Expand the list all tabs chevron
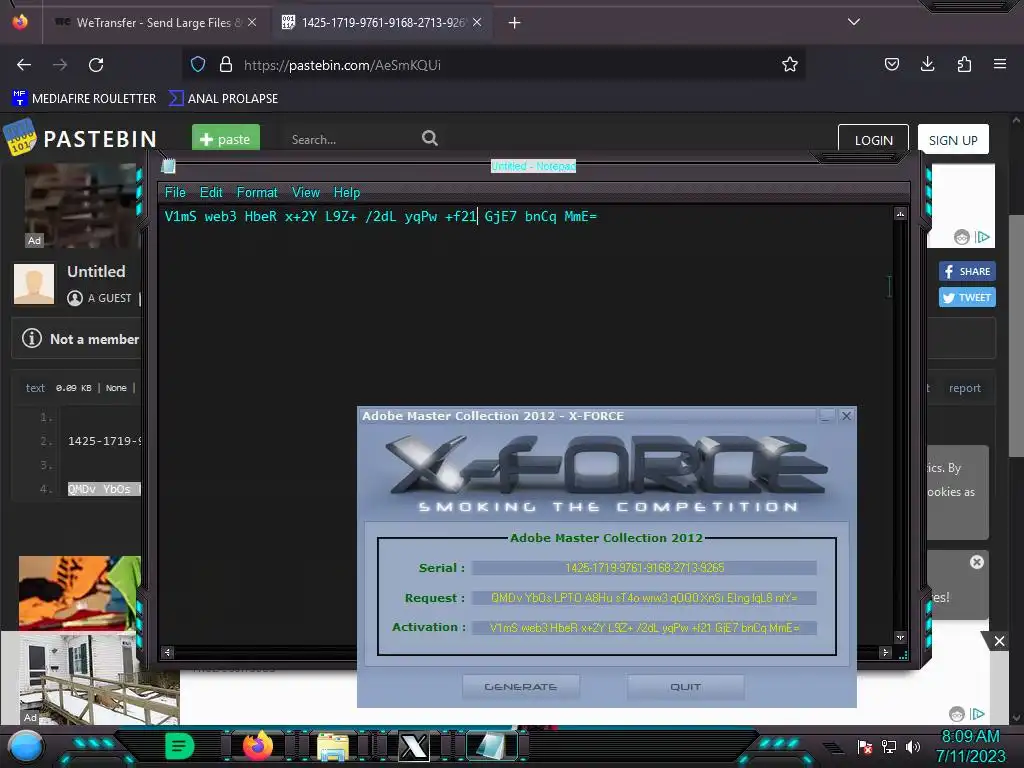 (x=854, y=22)
